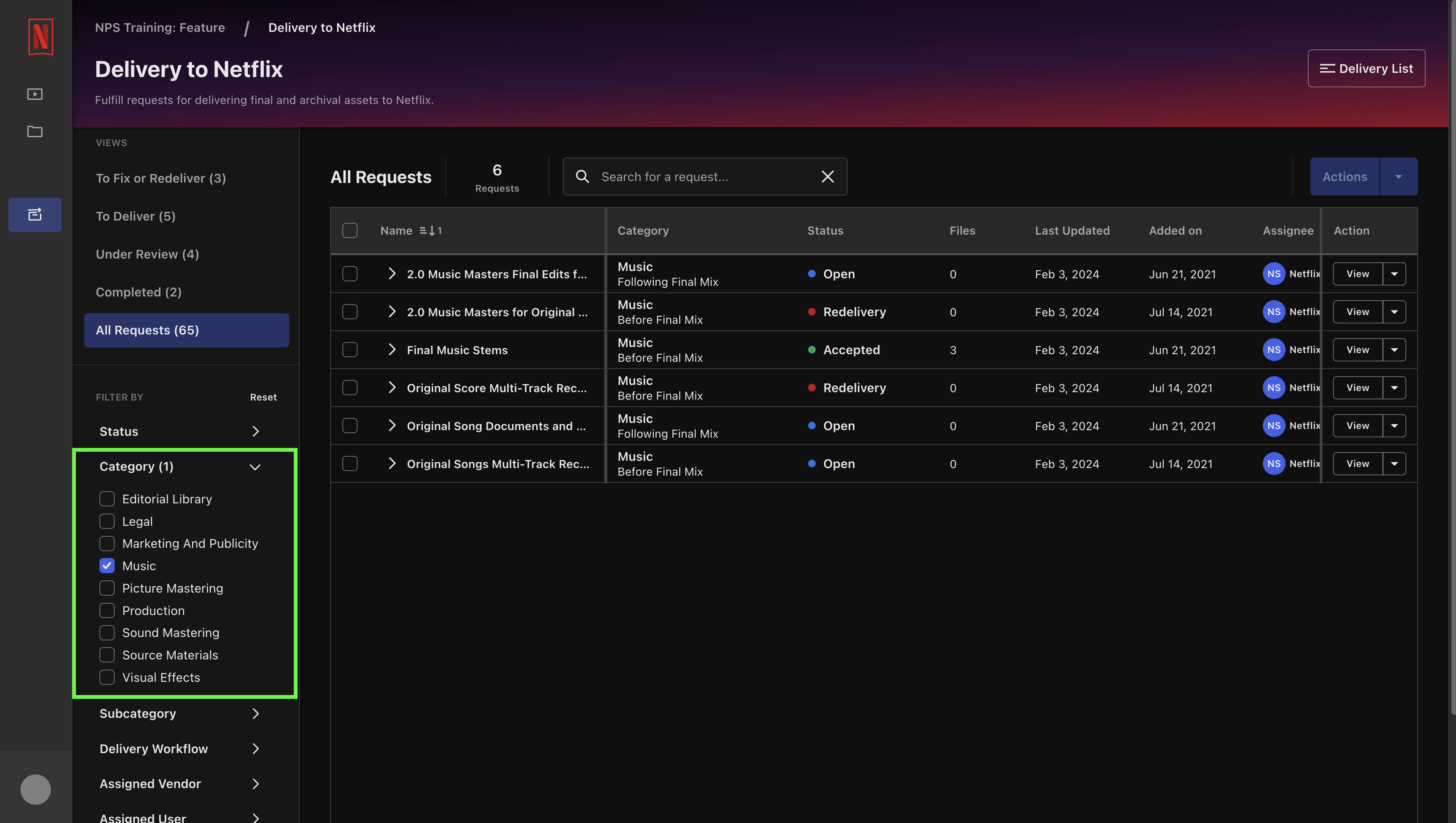Image resolution: width=1456 pixels, height=823 pixels.
Task: Click the Netflix logo icon
Action: pyautogui.click(x=40, y=37)
